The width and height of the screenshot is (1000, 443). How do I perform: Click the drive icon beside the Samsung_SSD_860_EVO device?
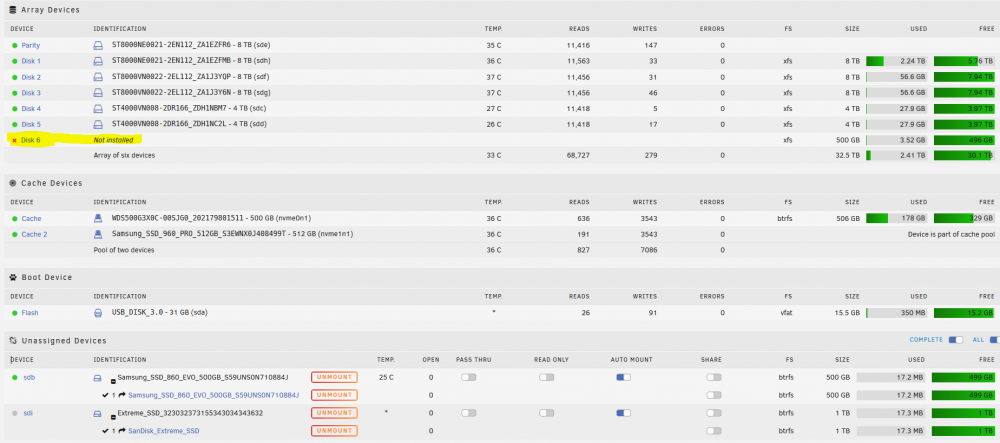coord(98,377)
